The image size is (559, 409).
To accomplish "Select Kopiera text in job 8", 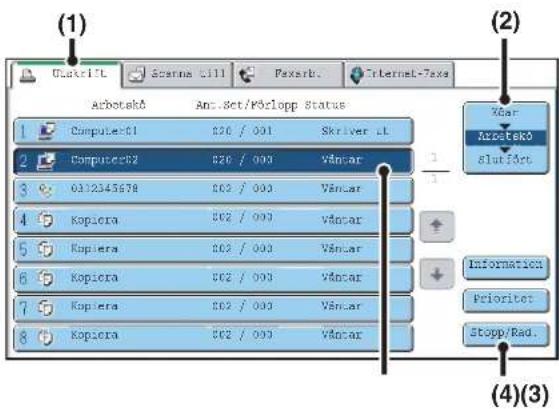I will (x=94, y=335).
